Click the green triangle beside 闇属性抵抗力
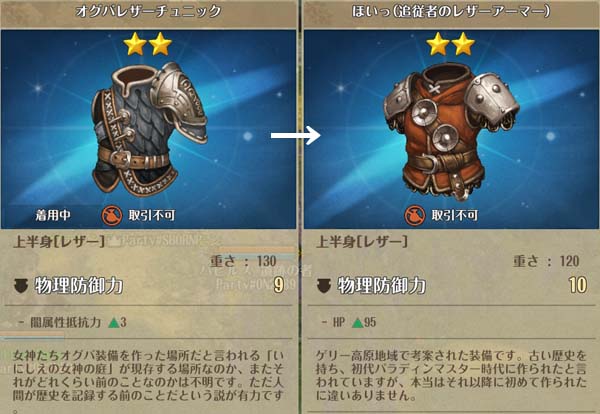The image size is (600, 414). pyautogui.click(x=114, y=323)
